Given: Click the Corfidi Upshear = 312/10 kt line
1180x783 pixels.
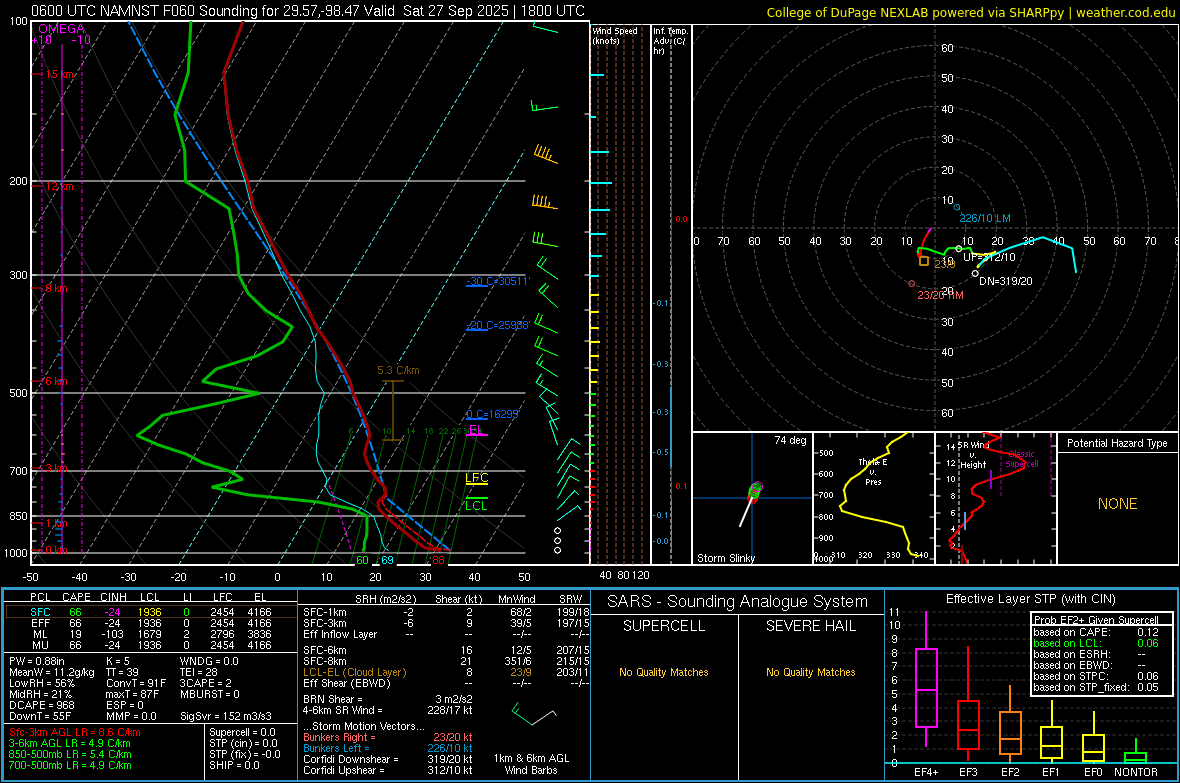Looking at the screenshot, I should pos(387,770).
